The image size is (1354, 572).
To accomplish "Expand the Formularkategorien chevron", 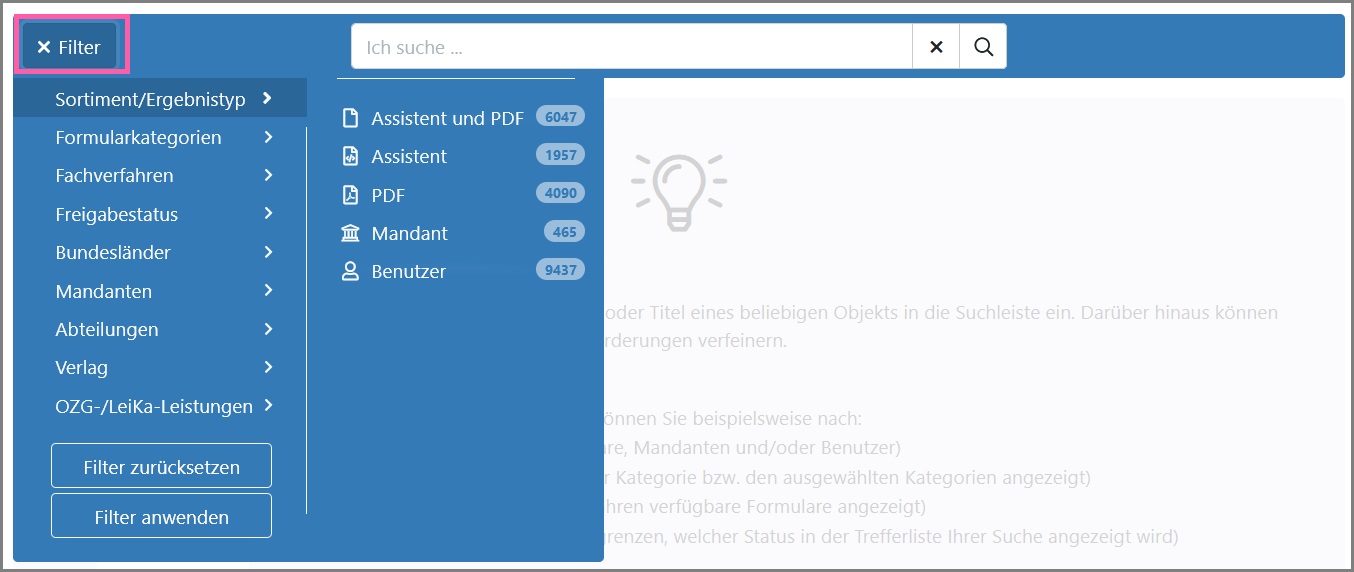I will [x=268, y=137].
